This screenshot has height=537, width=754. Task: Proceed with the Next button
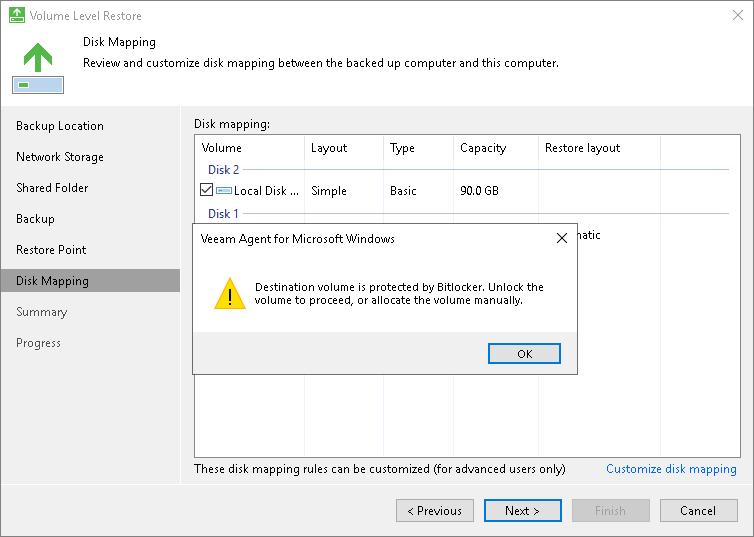tap(523, 511)
